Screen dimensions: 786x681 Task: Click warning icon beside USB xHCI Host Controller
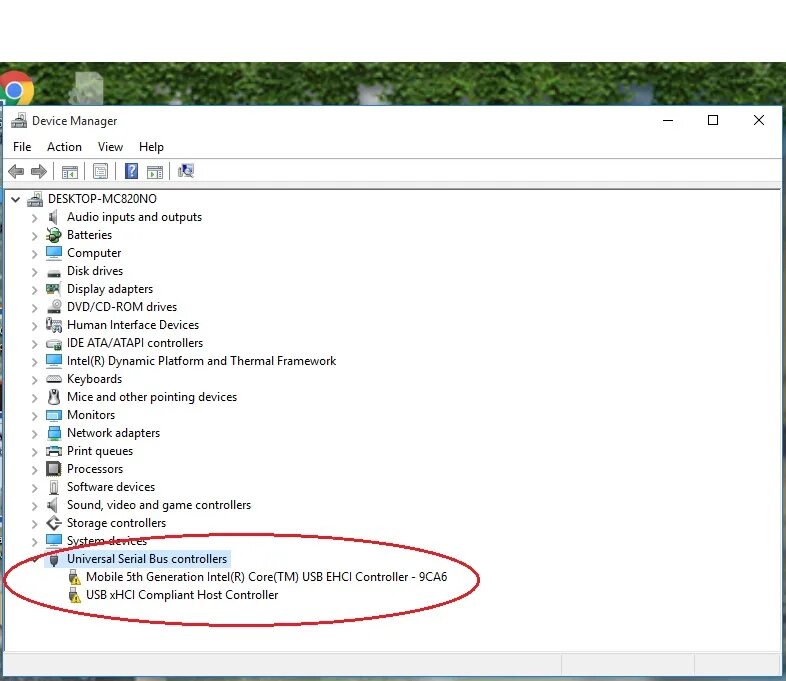tap(74, 595)
